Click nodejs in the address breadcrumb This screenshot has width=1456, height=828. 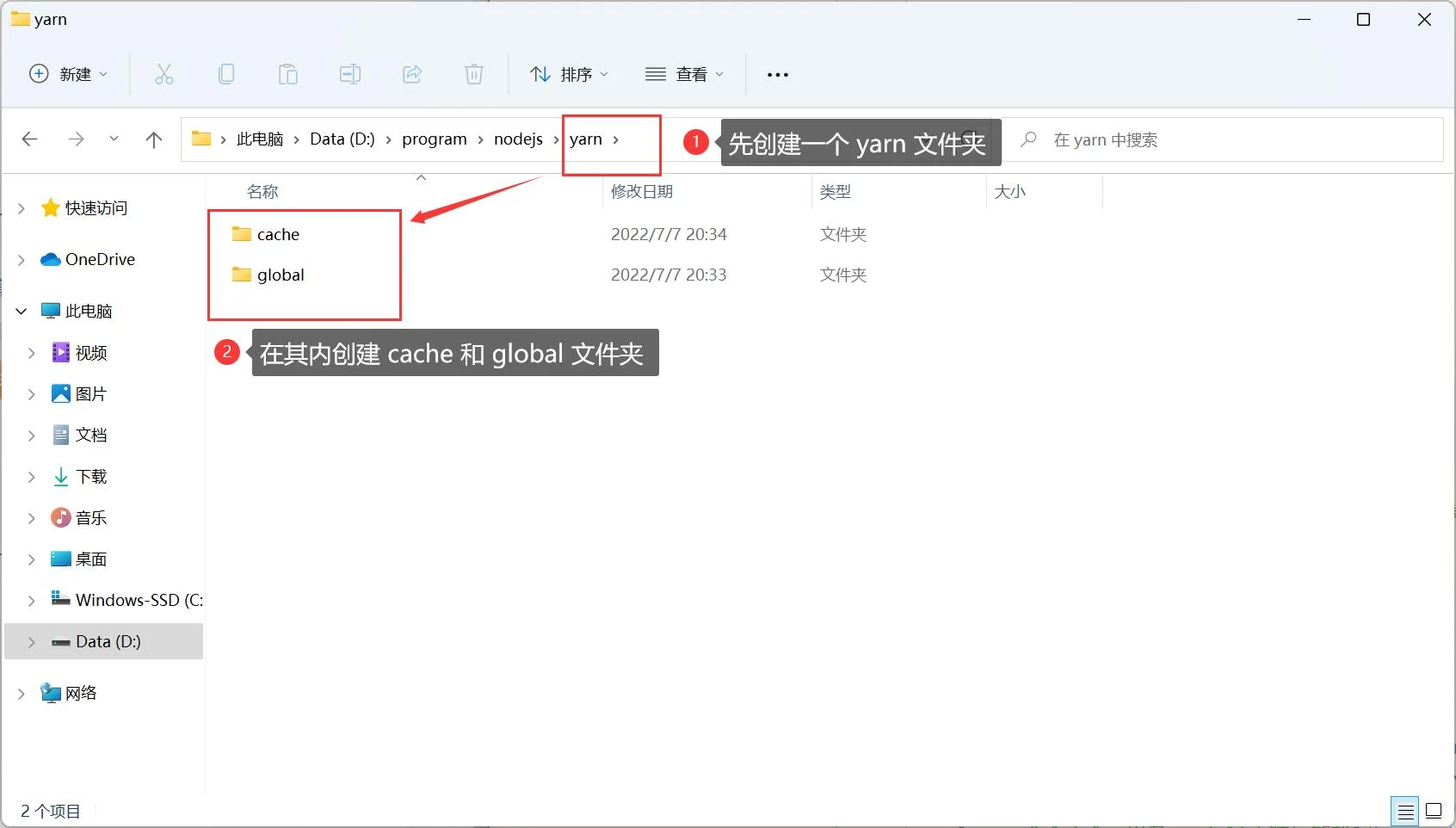tap(518, 139)
